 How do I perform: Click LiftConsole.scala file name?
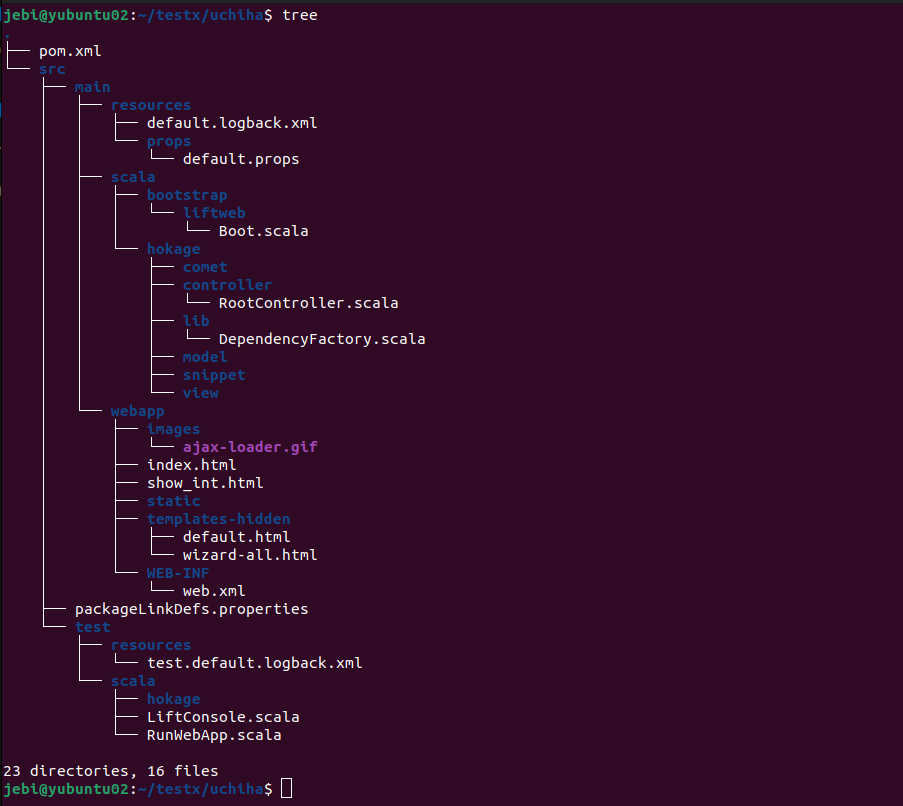point(223,717)
